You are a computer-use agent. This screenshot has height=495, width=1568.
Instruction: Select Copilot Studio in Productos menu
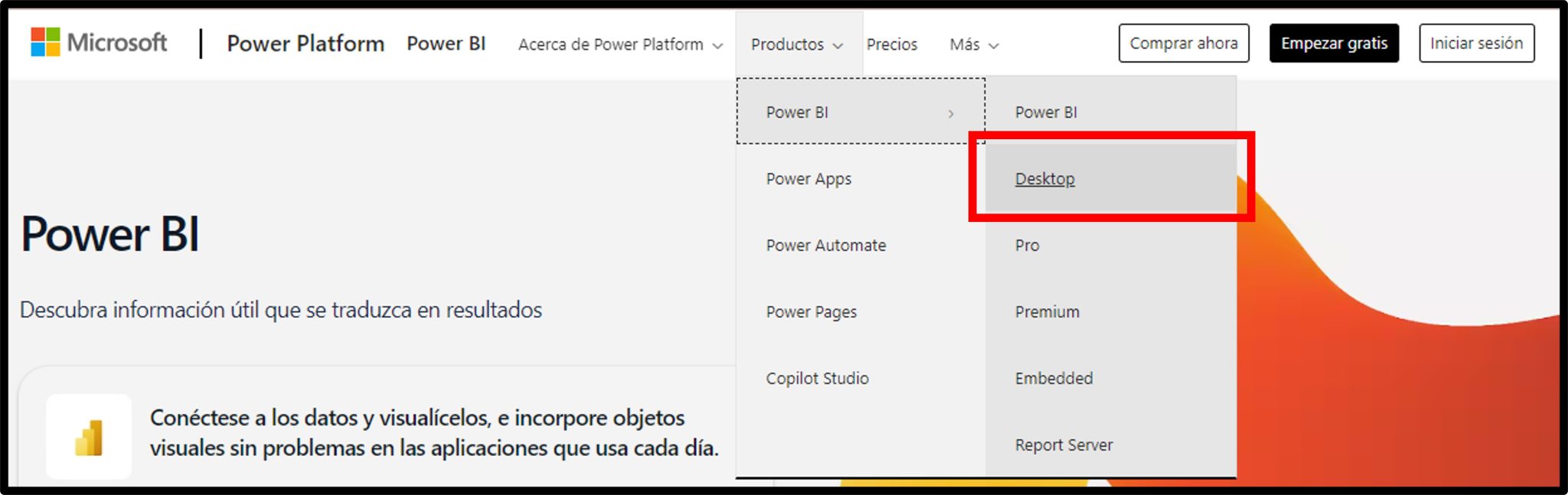click(x=817, y=379)
